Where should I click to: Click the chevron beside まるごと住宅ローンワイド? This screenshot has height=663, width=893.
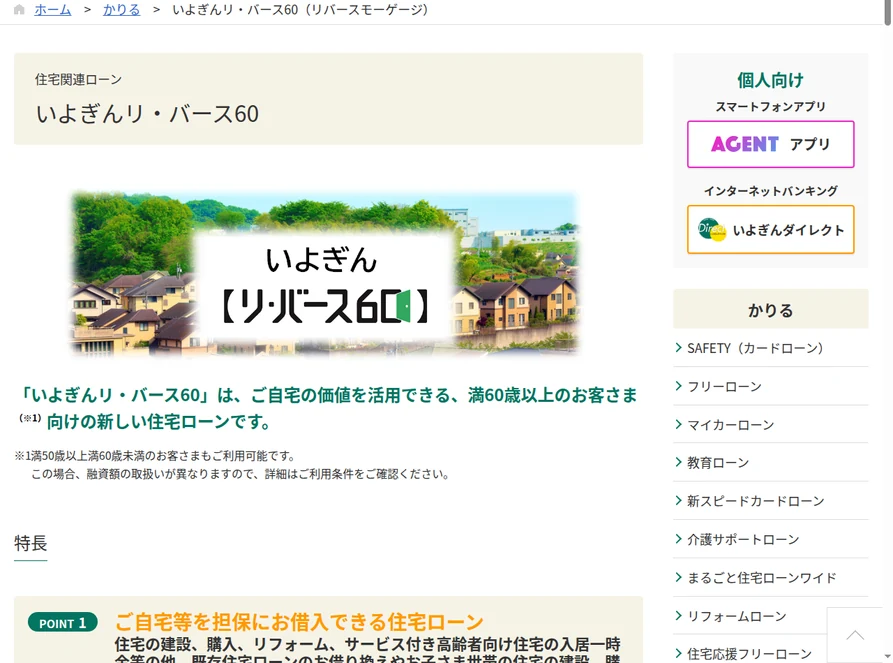coord(678,578)
